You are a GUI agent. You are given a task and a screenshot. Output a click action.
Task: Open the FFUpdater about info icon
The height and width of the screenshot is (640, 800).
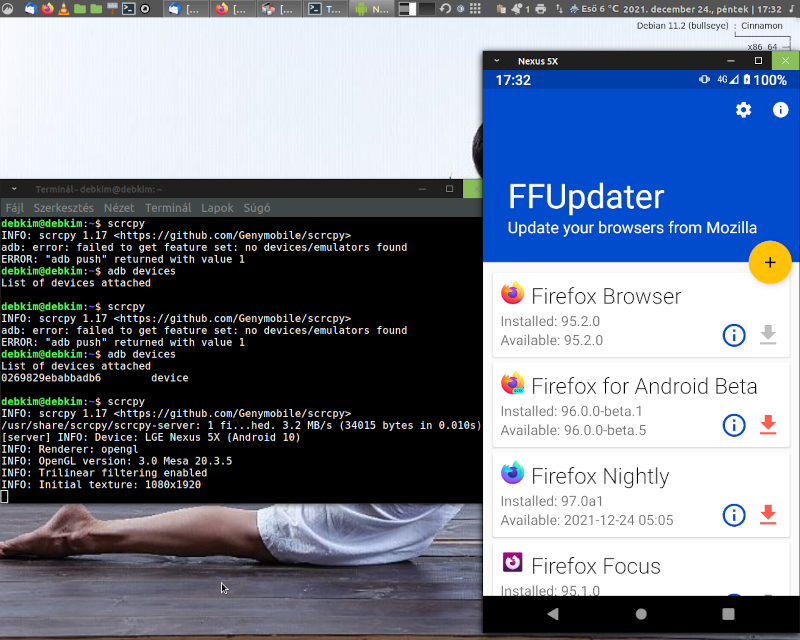(x=780, y=110)
